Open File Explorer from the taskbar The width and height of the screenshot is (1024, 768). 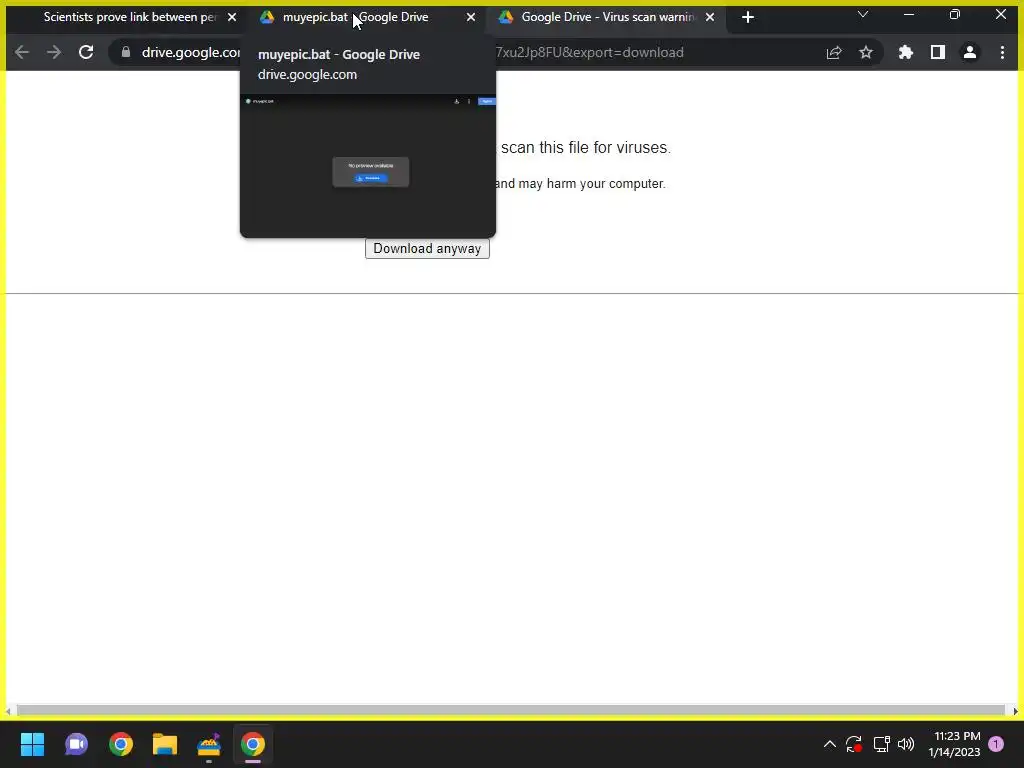tap(165, 744)
